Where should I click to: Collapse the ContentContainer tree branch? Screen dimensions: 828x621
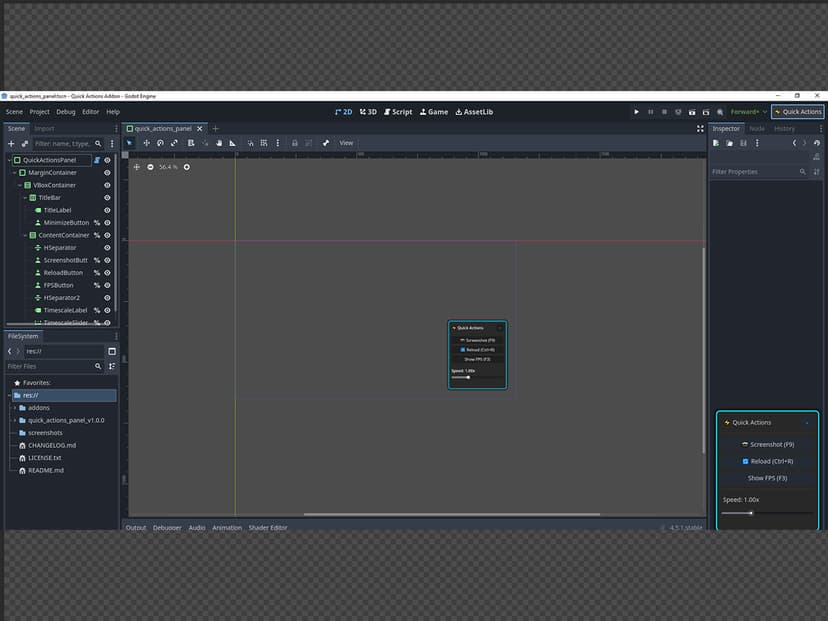25,234
